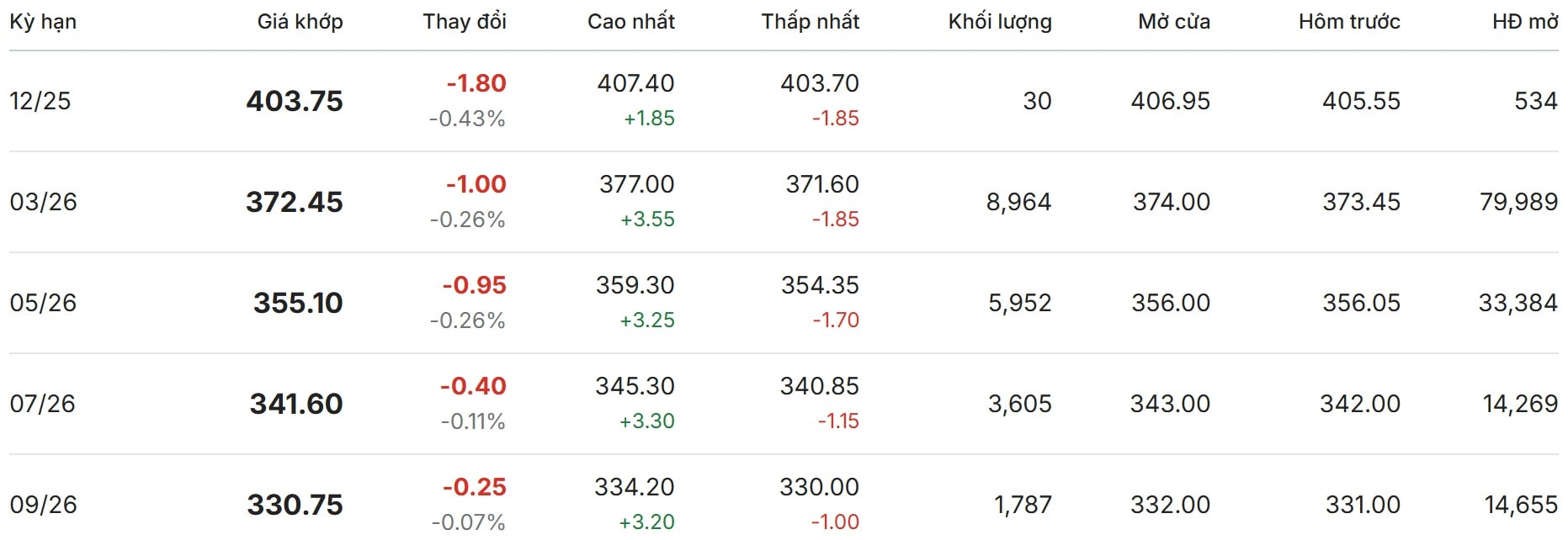Screen dimensions: 1568x540
Task: Click the volume value 8,964
Action: 1018,202
